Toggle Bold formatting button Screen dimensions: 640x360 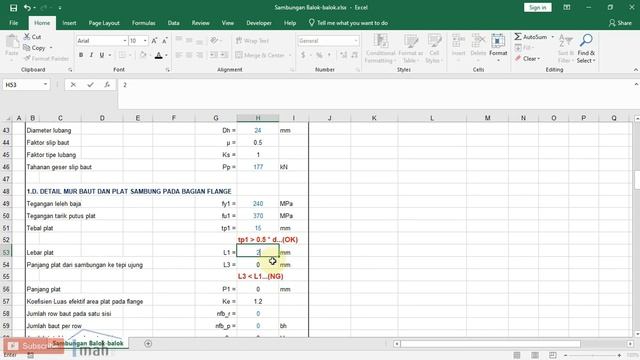pos(81,55)
